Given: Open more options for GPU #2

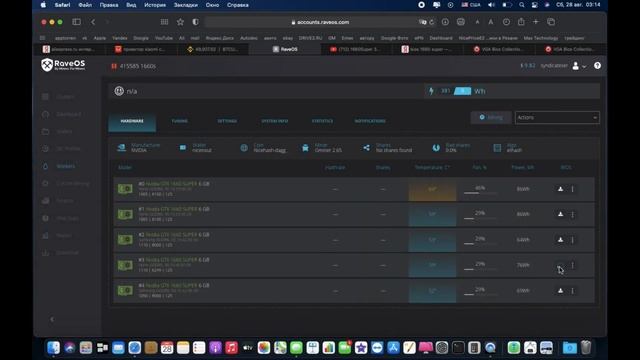Looking at the screenshot, I should click(572, 240).
